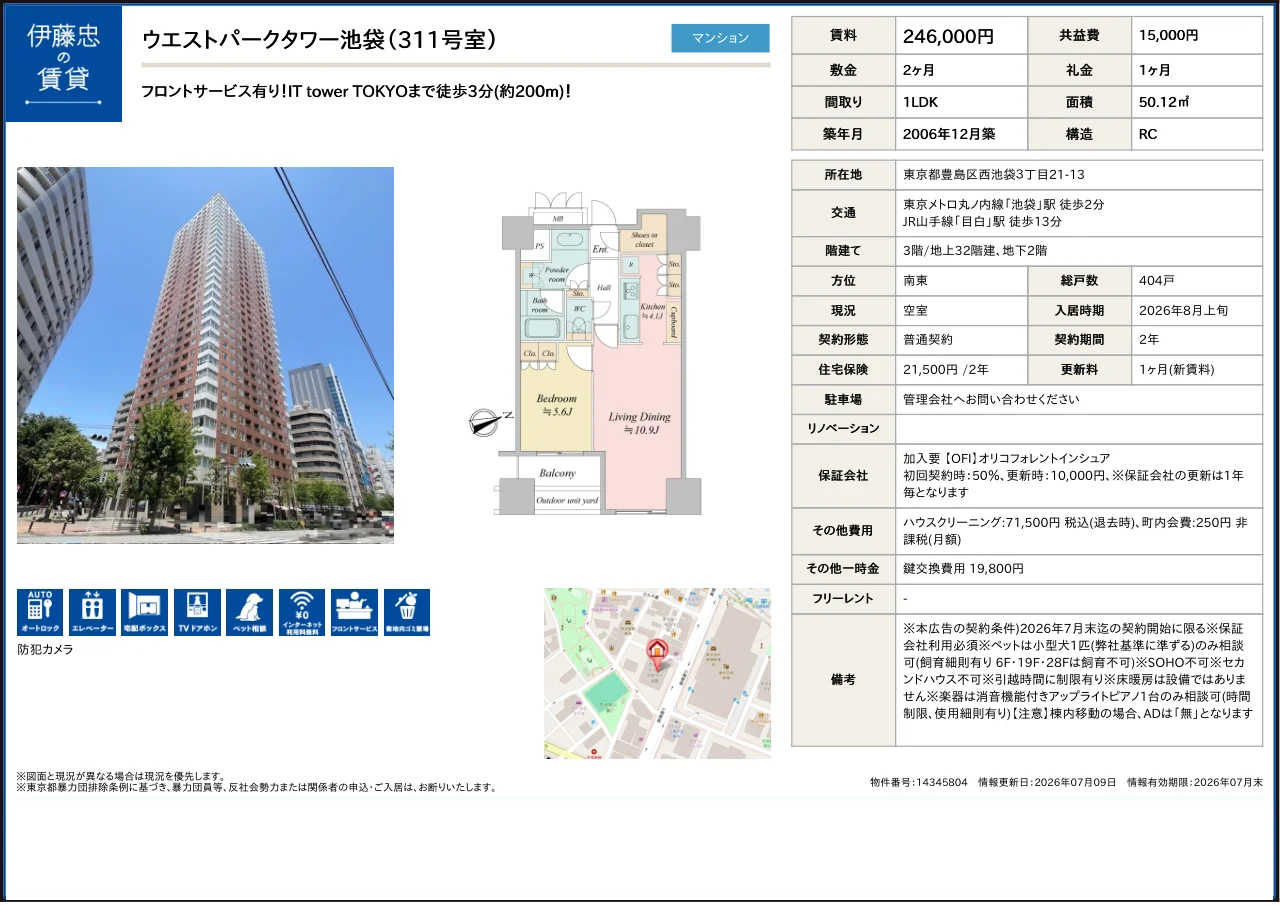The width and height of the screenshot is (1280, 905).
Task: Click the Bedroom ≒5.6J area of floor plan
Action: pos(555,405)
